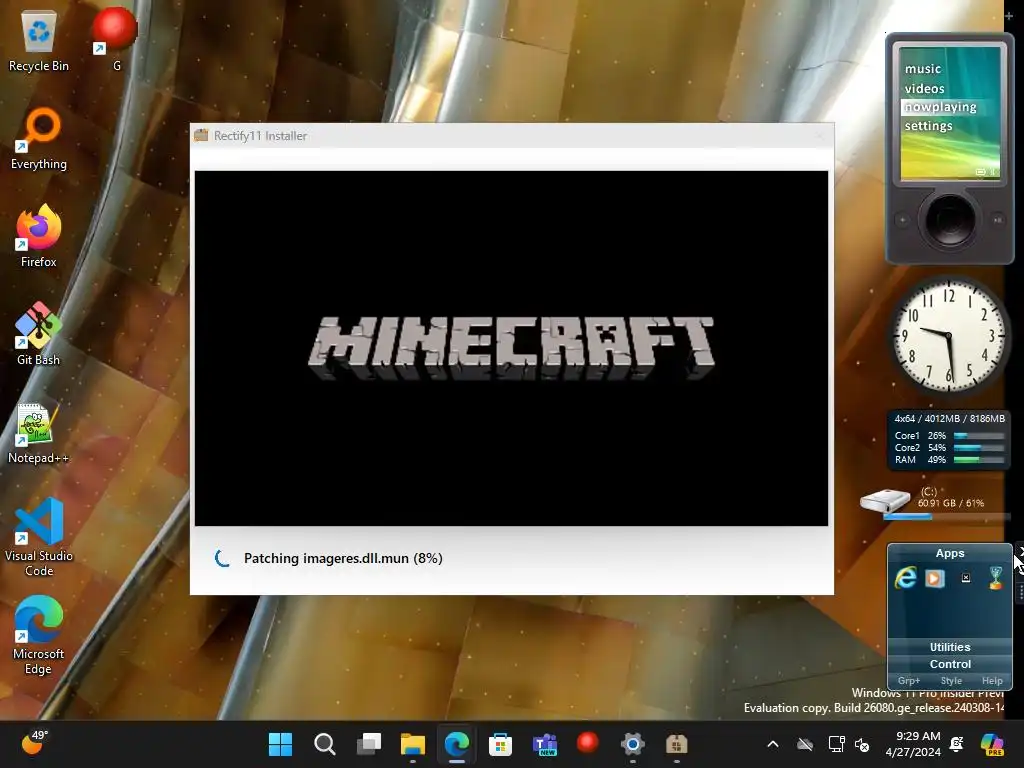The width and height of the screenshot is (1024, 768).
Task: Launch Firefox from the desktop
Action: pos(39,236)
